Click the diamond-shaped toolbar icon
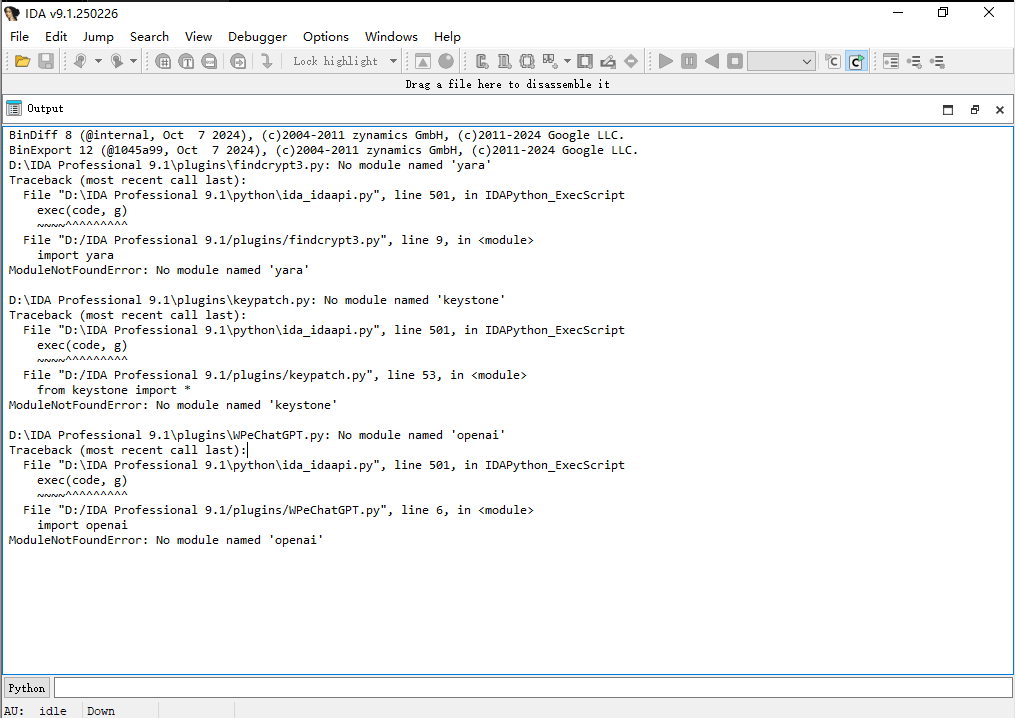The height and width of the screenshot is (718, 1016). tap(631, 61)
